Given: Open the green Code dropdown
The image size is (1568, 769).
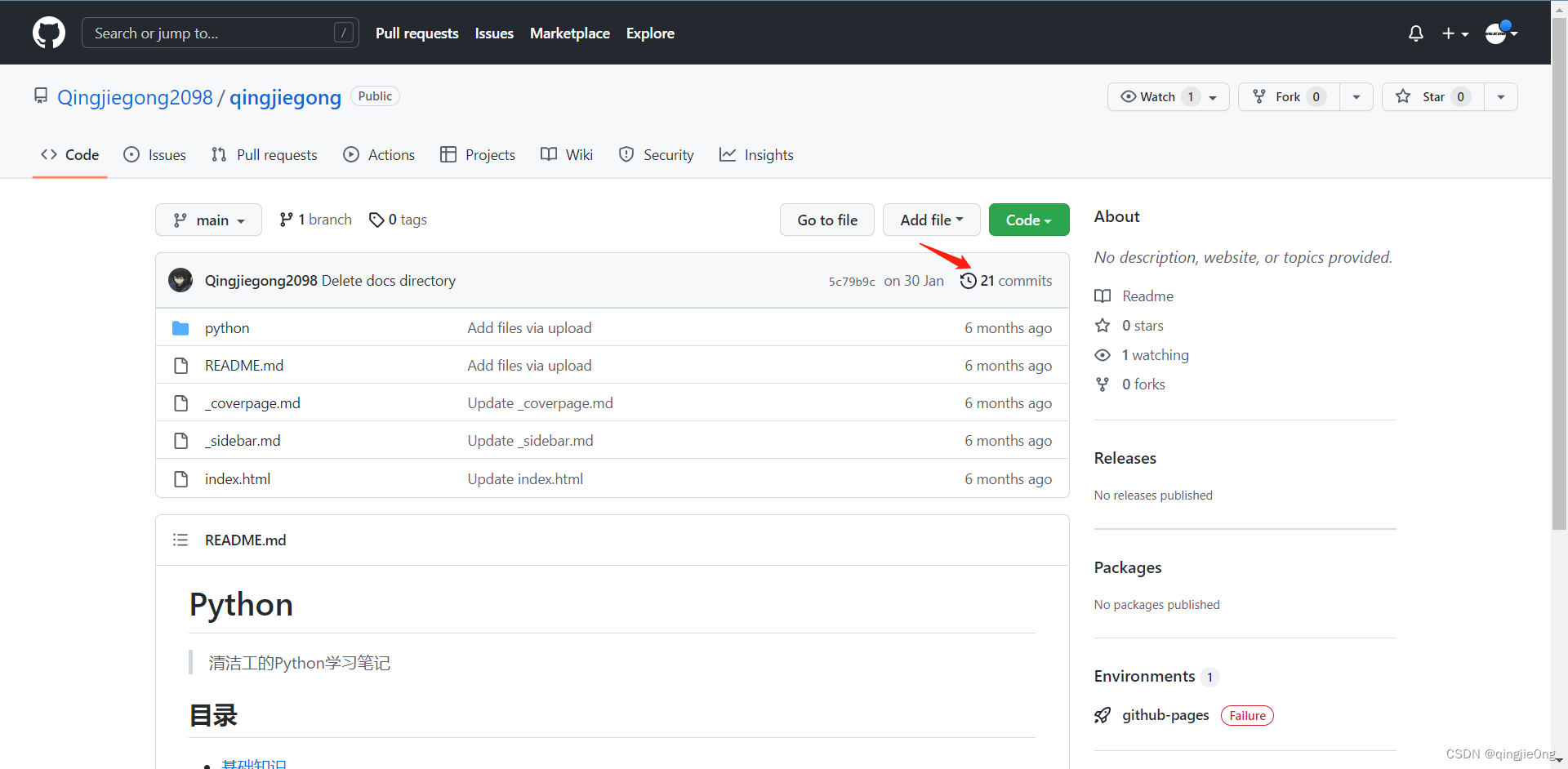Looking at the screenshot, I should [x=1029, y=220].
